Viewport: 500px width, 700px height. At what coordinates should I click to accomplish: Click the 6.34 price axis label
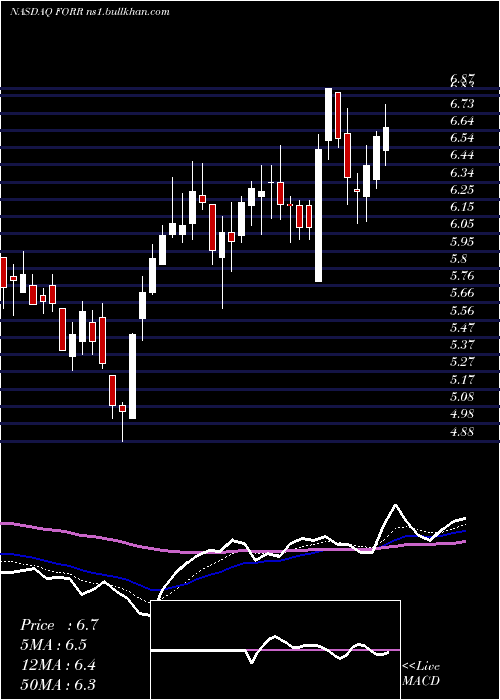pyautogui.click(x=462, y=172)
